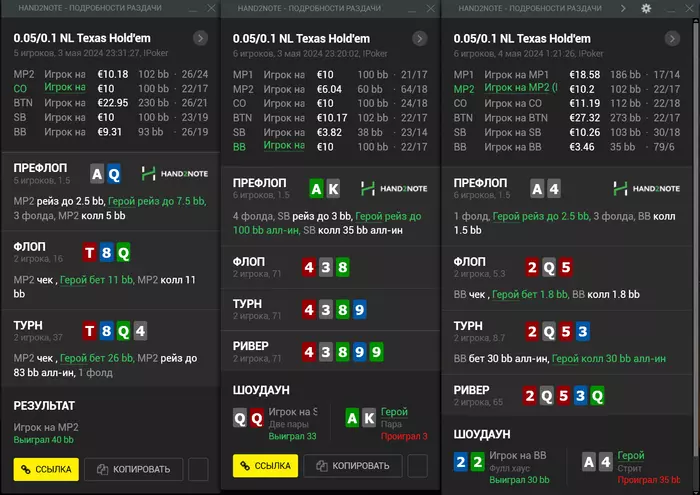Click 'Игрок на BTN' in right window
Viewport: 700px width, 495px height.
tap(516, 118)
